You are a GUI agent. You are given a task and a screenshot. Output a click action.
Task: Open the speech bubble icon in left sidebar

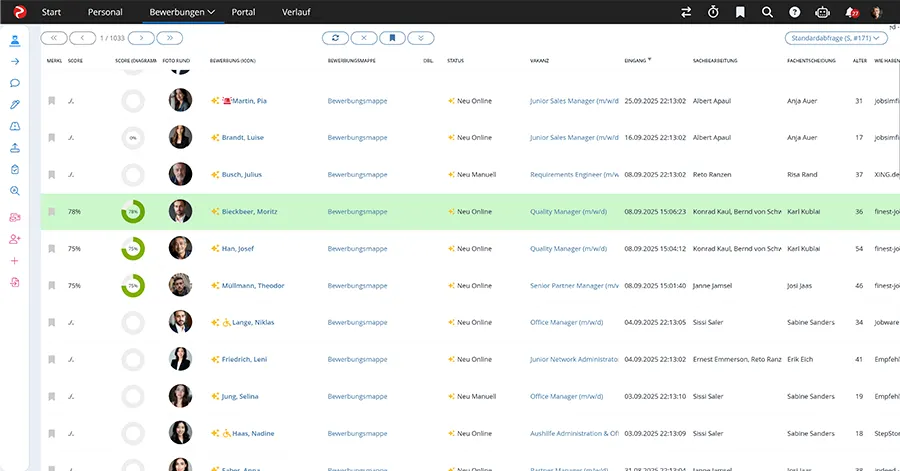coord(15,83)
